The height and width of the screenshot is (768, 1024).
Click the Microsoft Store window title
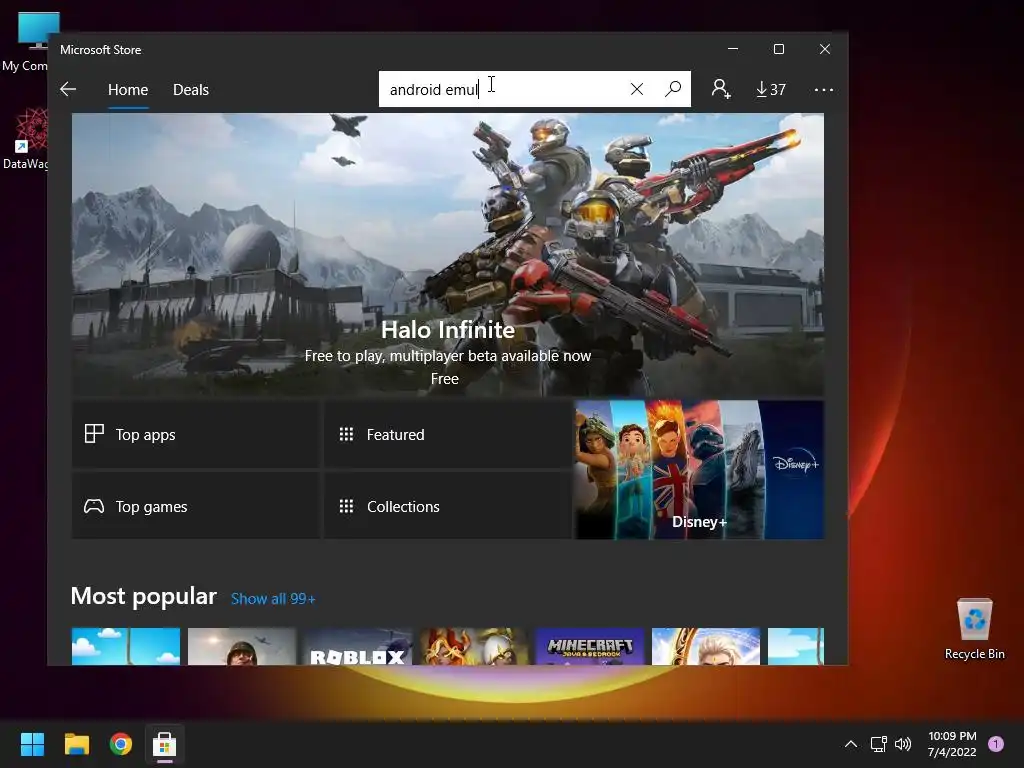(x=101, y=50)
